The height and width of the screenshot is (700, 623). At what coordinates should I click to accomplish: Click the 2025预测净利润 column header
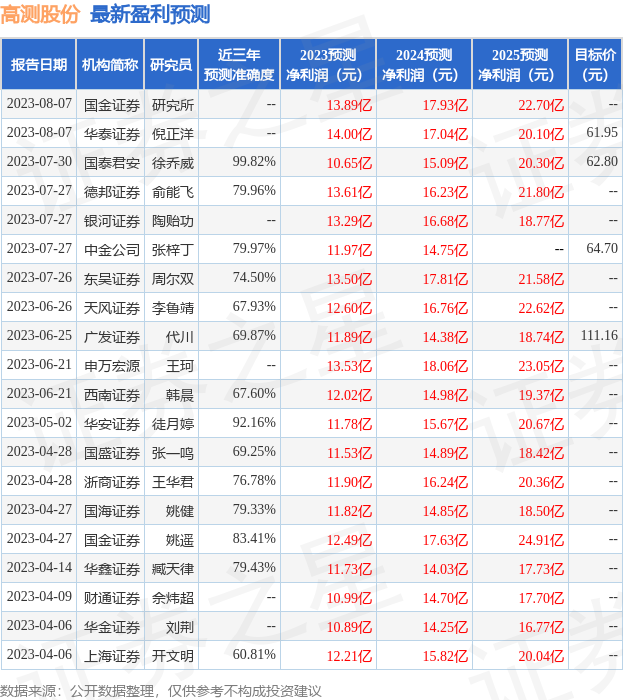(x=520, y=64)
